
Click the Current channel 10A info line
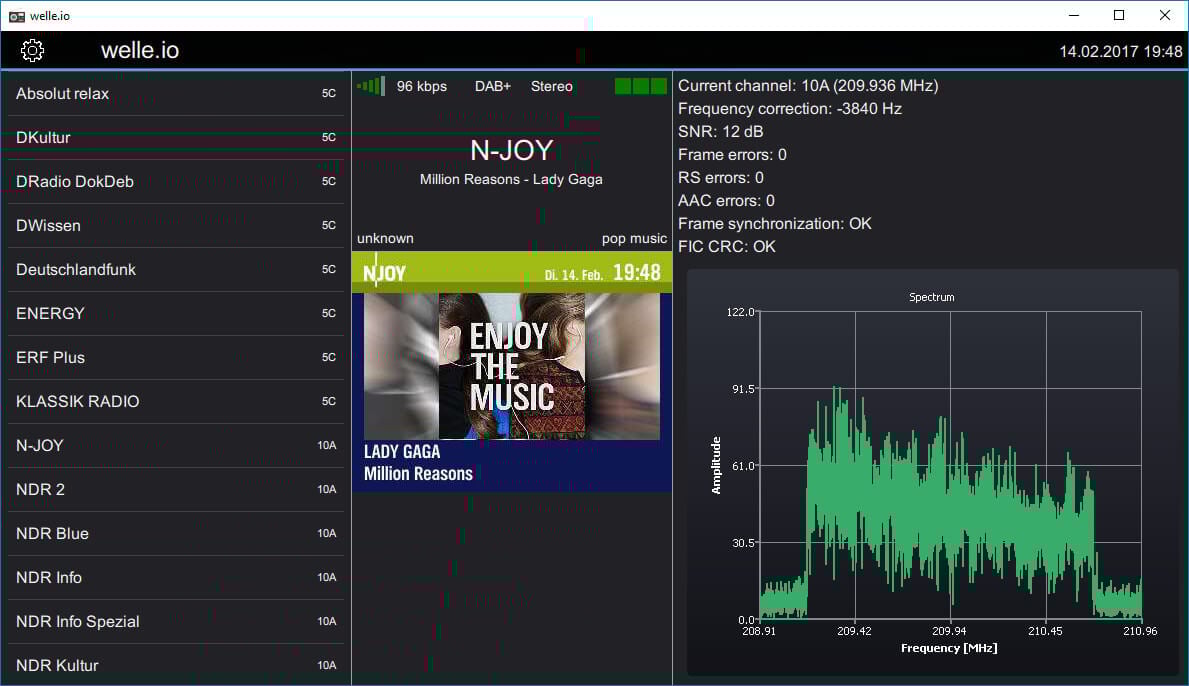click(808, 86)
